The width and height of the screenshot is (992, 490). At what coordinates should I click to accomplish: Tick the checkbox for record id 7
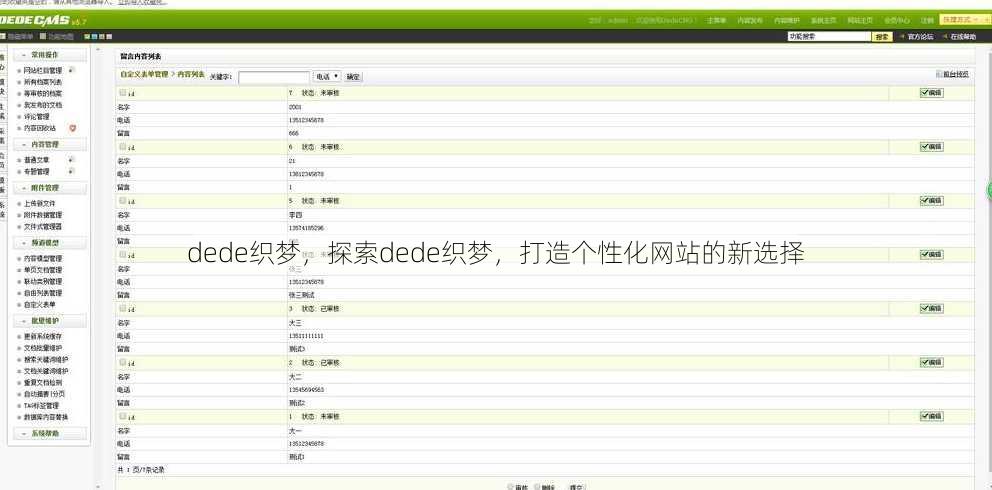pos(123,92)
